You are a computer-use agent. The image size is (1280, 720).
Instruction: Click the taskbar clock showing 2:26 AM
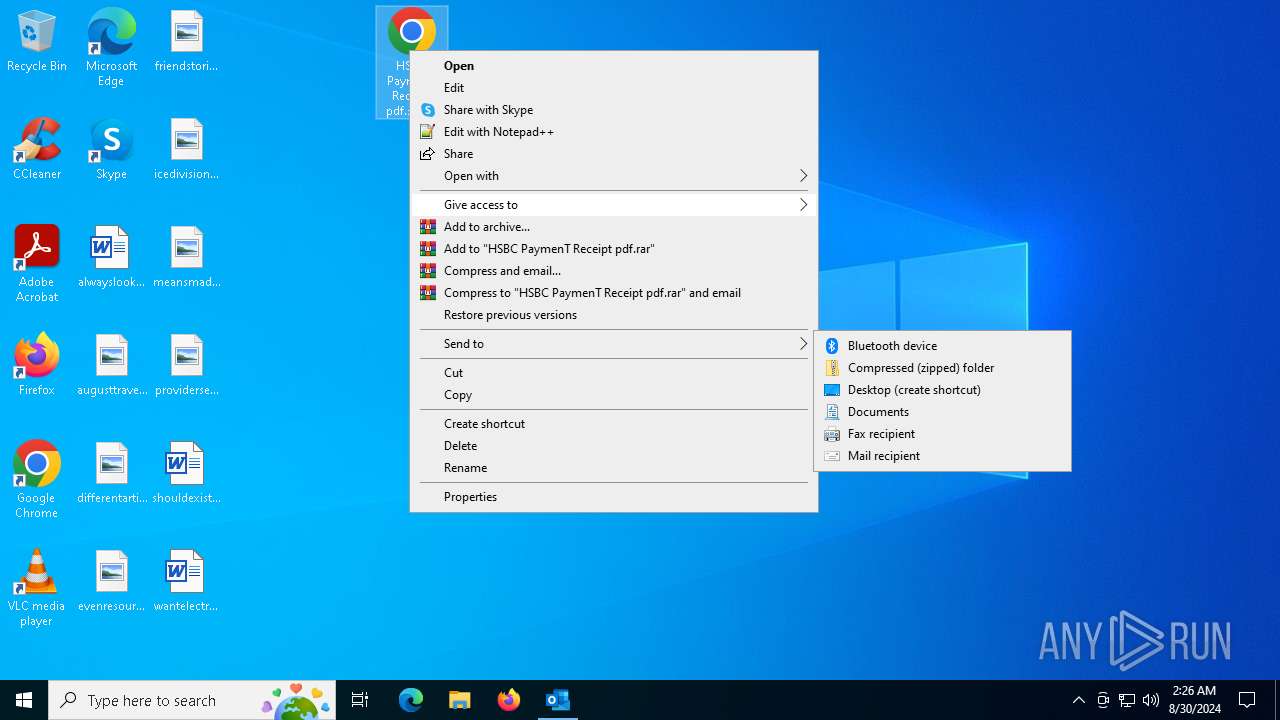(x=1194, y=700)
